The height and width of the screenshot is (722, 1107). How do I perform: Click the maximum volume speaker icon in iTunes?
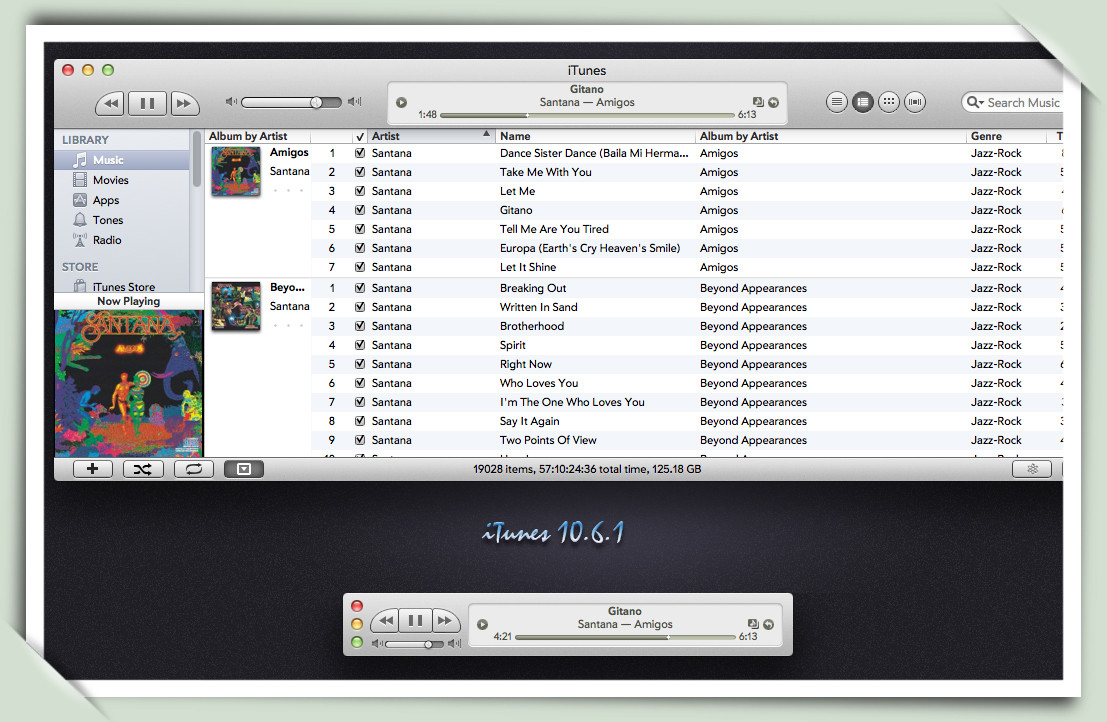click(x=354, y=102)
